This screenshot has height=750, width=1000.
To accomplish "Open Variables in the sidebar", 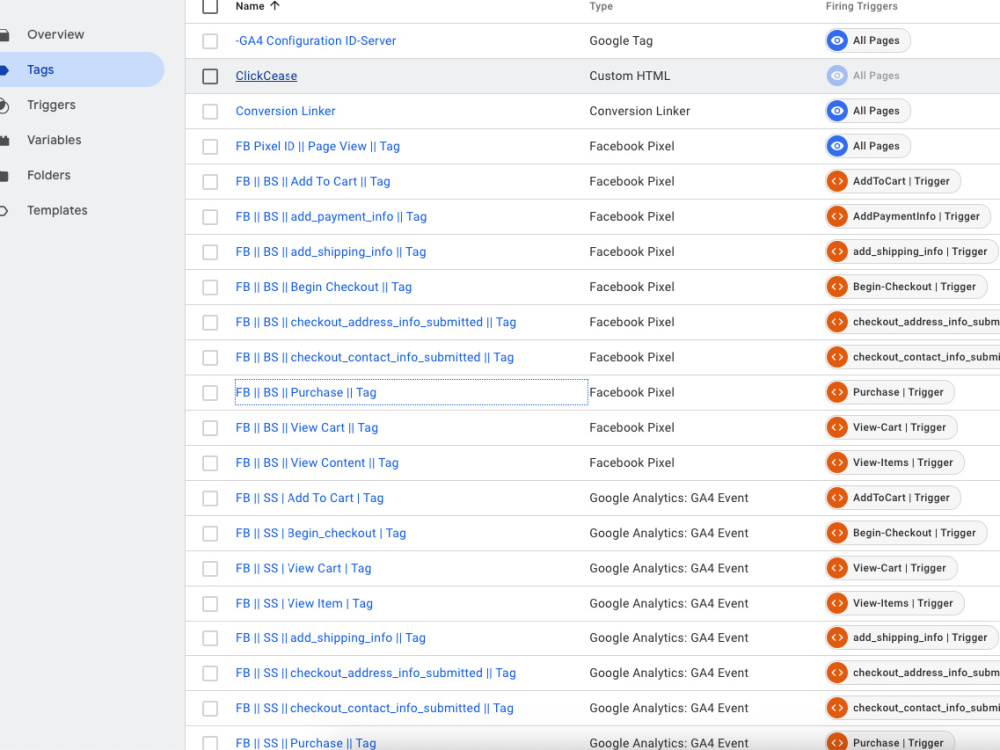I will point(54,140).
